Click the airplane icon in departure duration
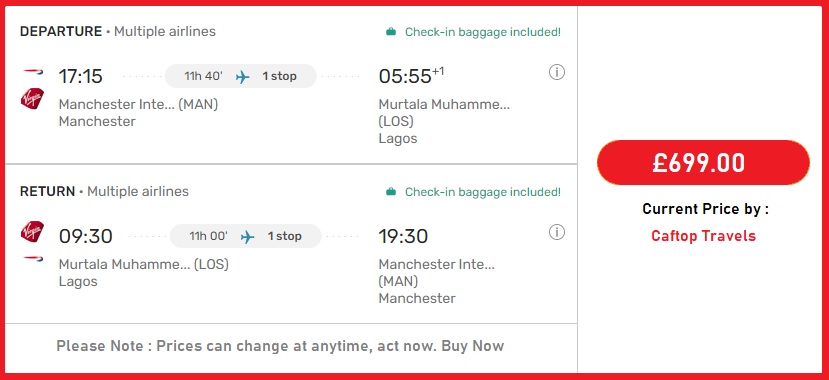 pyautogui.click(x=243, y=77)
